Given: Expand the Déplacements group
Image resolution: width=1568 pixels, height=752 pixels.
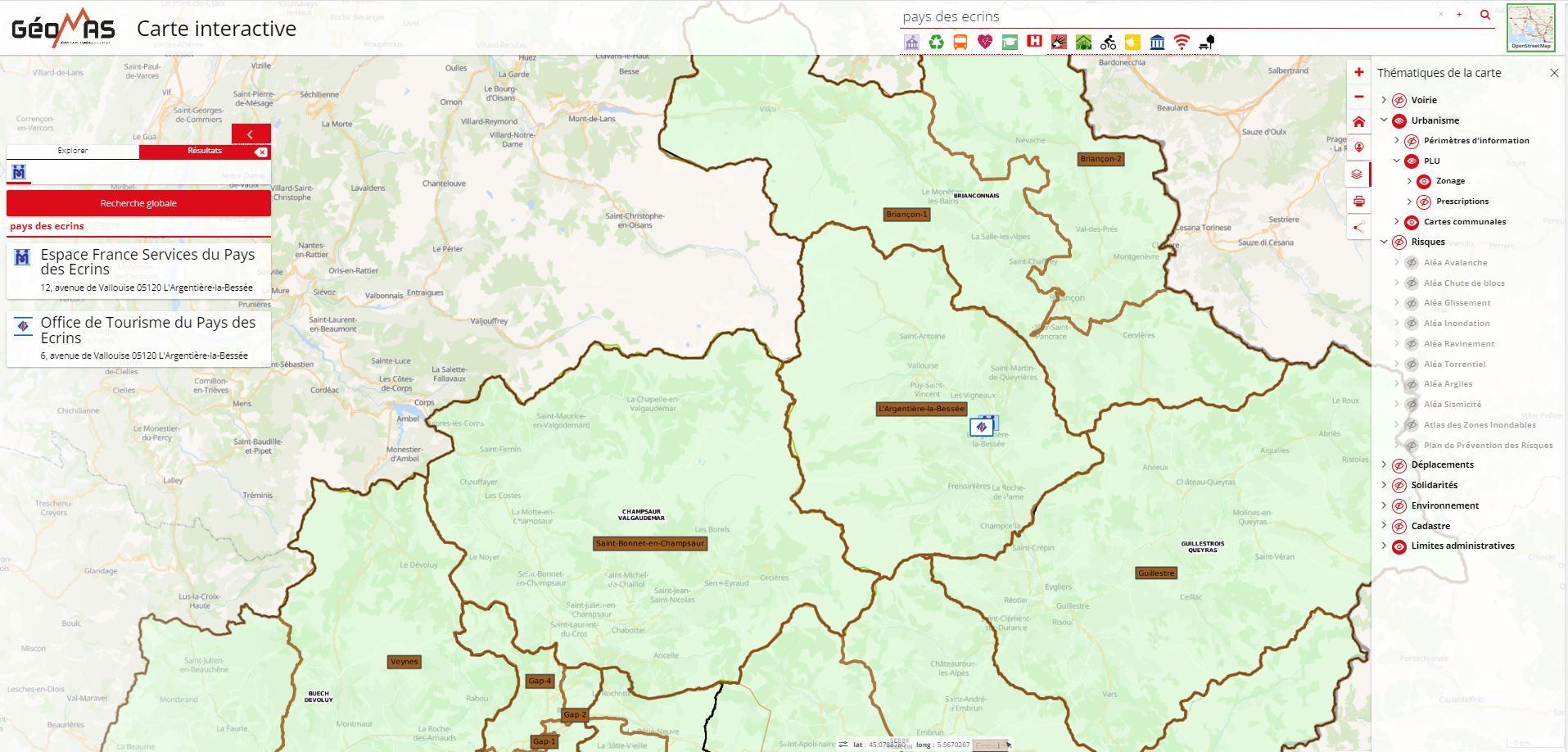Looking at the screenshot, I should [1385, 464].
